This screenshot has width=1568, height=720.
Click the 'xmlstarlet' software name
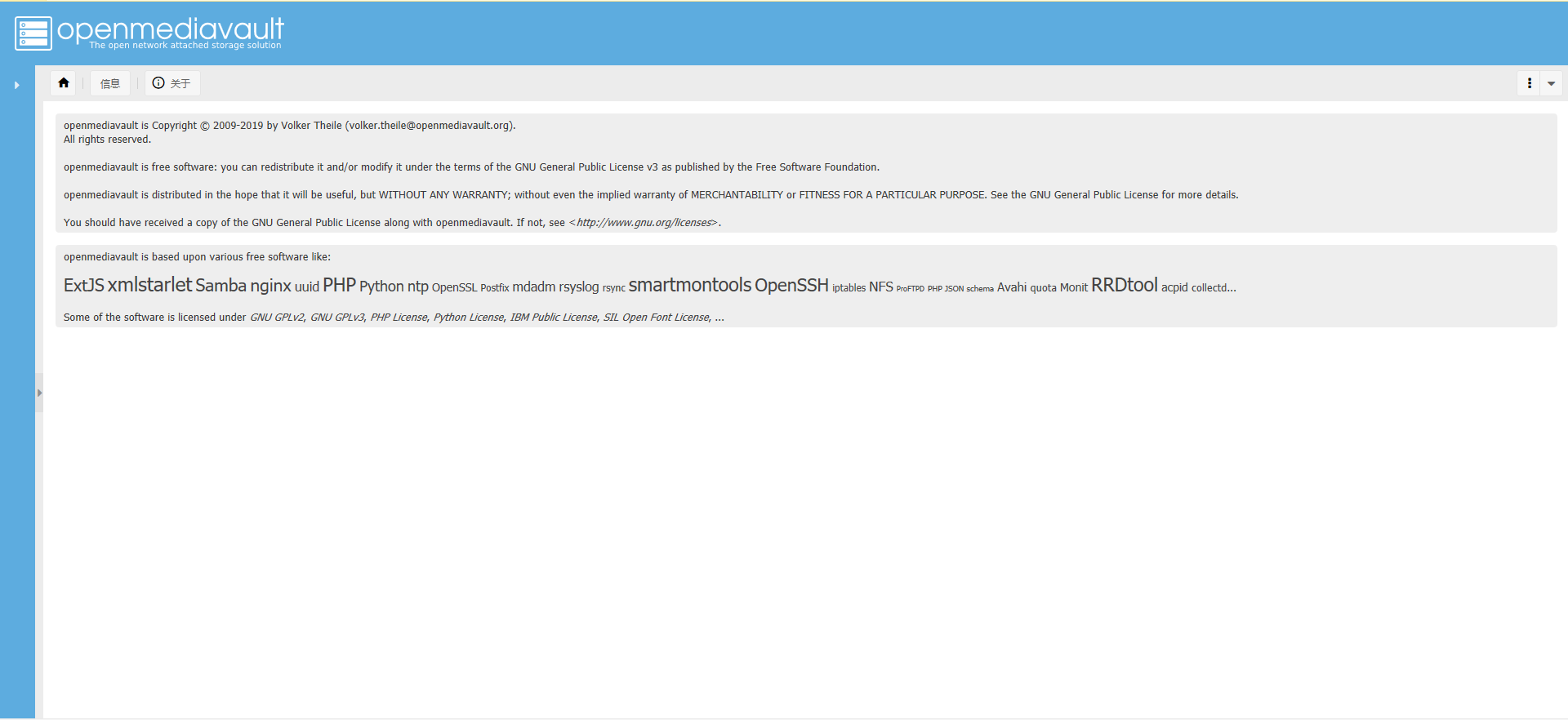(149, 285)
